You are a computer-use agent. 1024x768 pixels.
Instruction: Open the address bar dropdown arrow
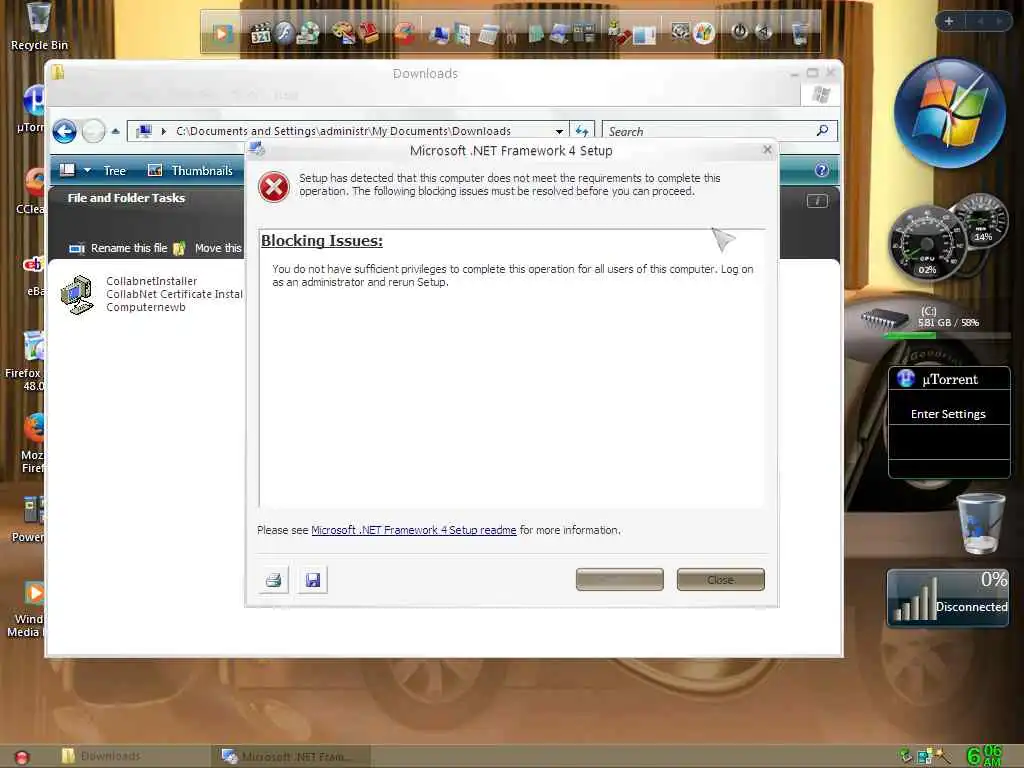(559, 132)
